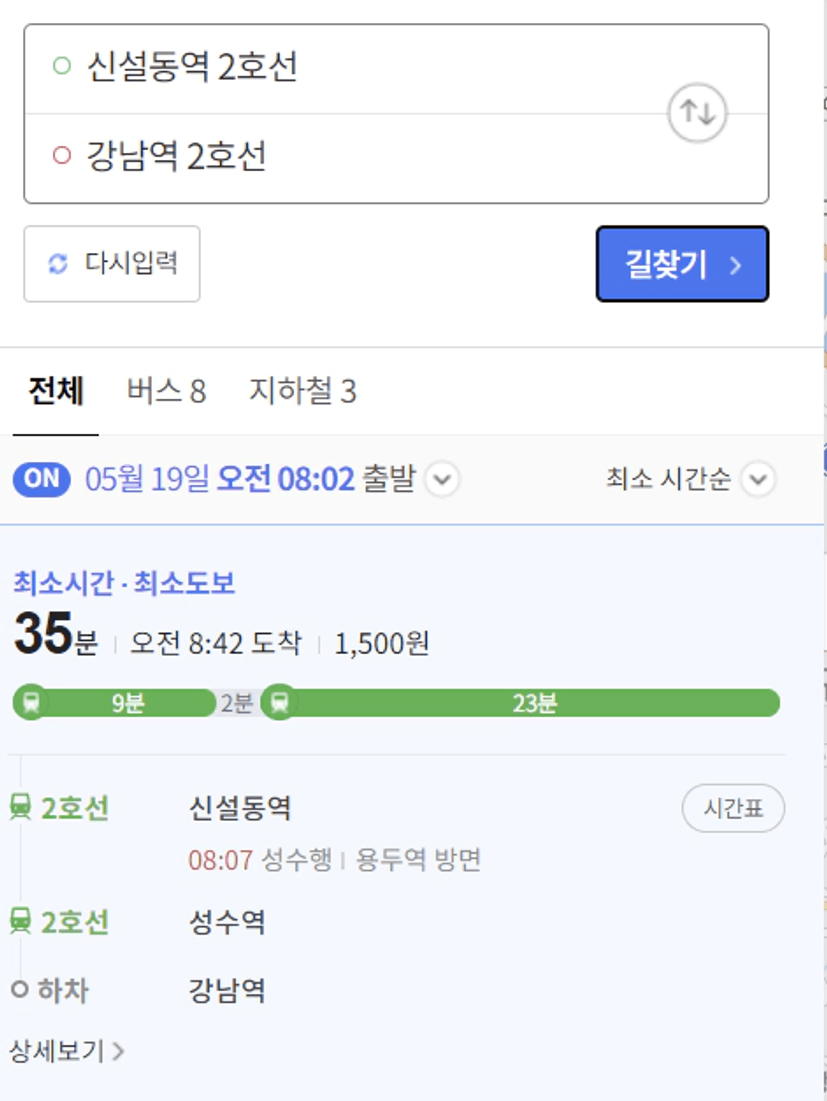This screenshot has width=827, height=1101.
Task: Expand 상세보기 route details
Action: [66, 1051]
